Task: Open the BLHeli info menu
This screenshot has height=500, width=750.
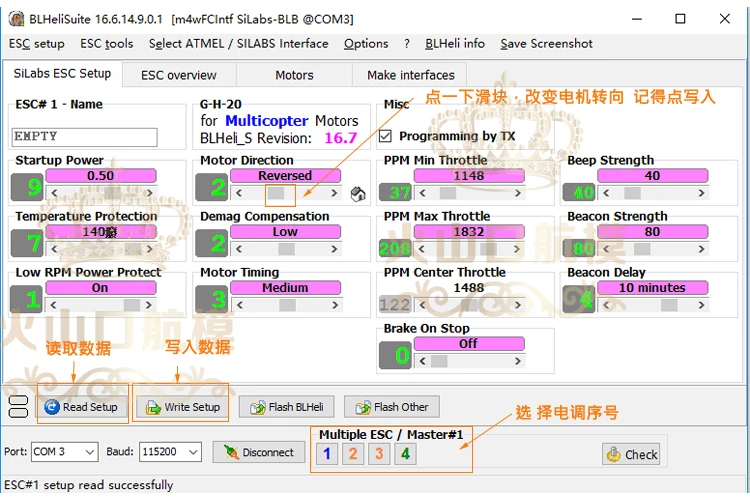Action: [x=455, y=44]
